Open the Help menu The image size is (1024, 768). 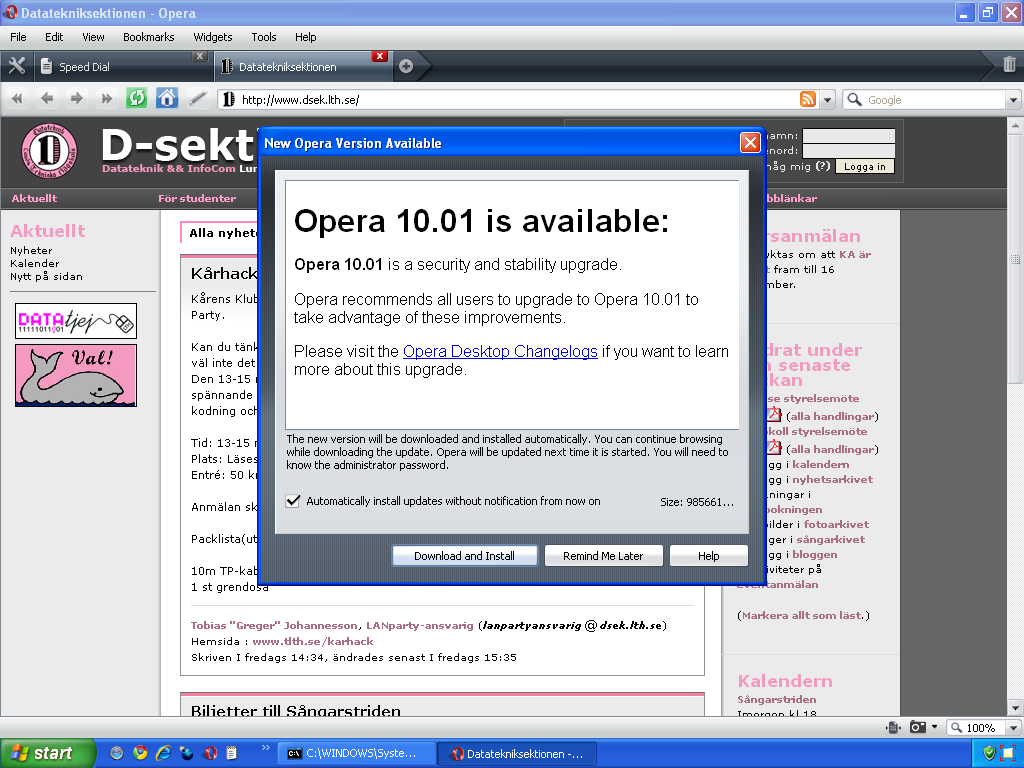pos(305,37)
